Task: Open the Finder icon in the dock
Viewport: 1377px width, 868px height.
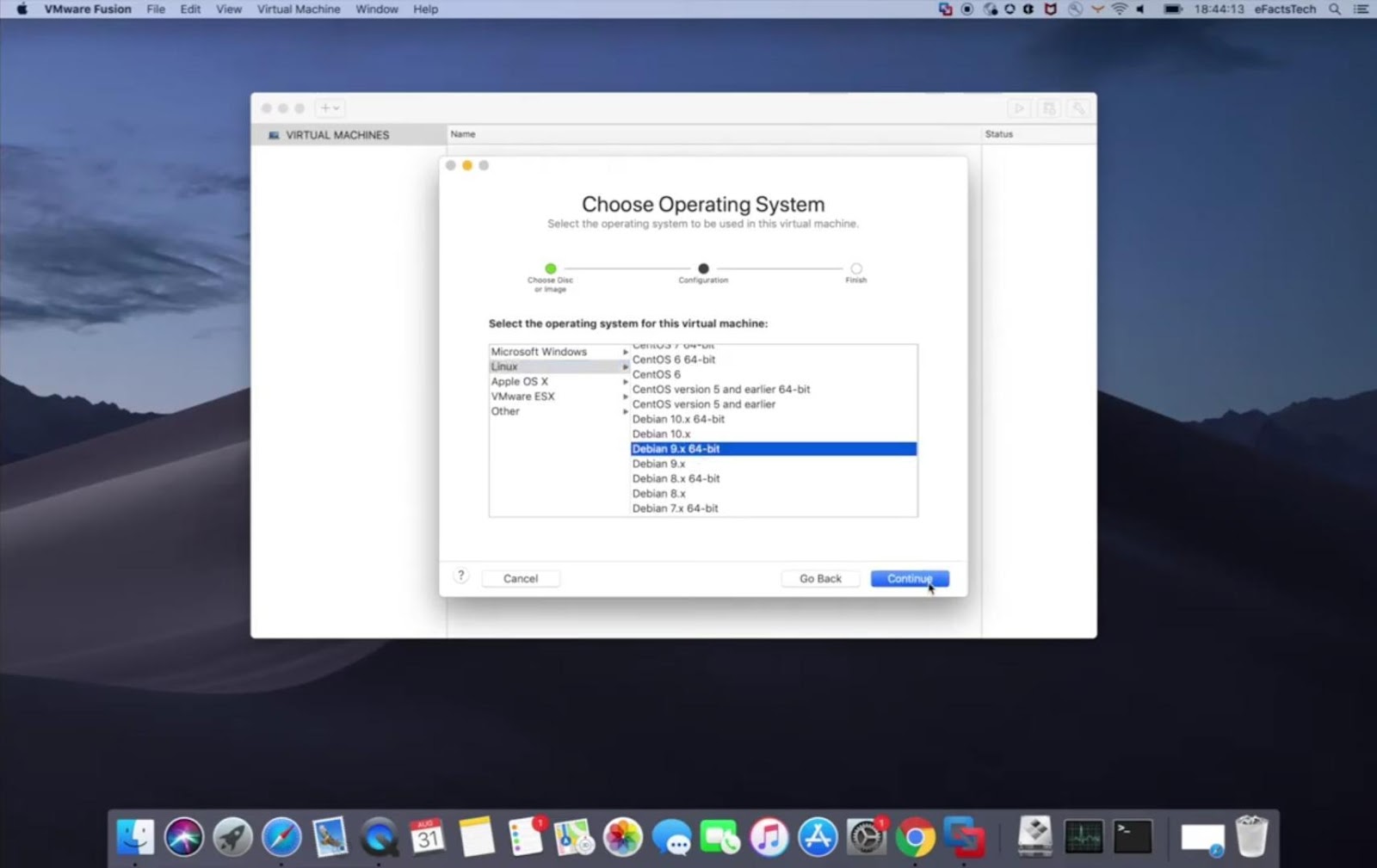Action: click(135, 836)
